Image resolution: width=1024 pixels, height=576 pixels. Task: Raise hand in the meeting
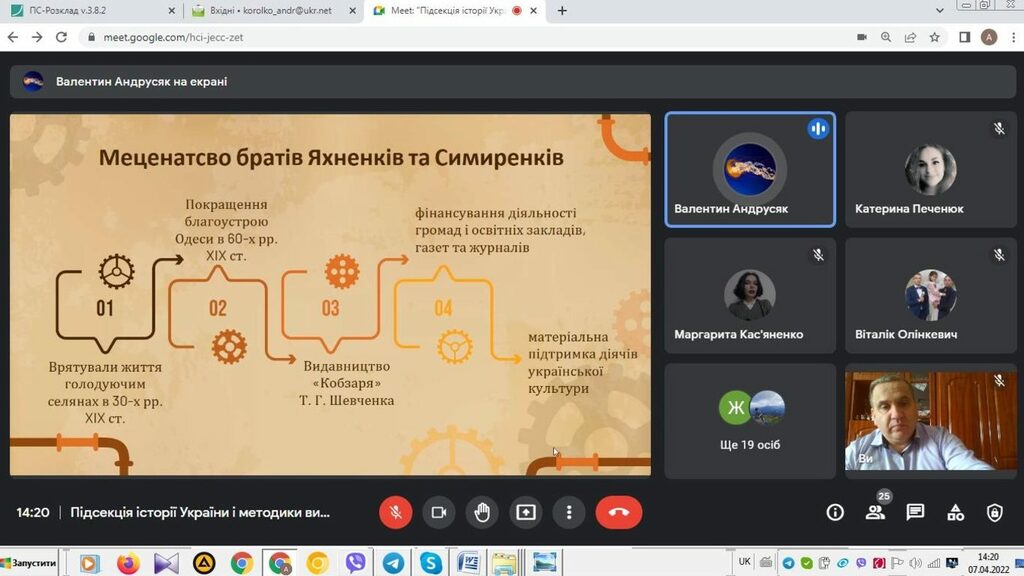click(x=482, y=512)
